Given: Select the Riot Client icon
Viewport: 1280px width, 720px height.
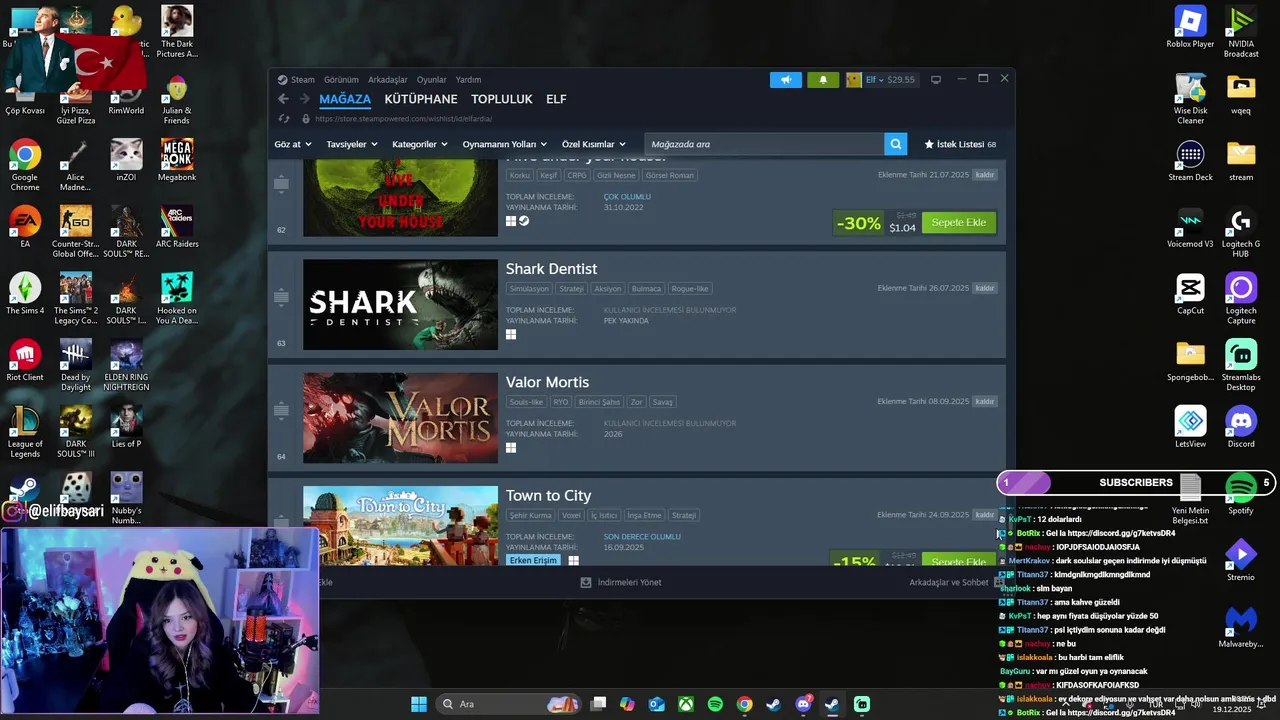Looking at the screenshot, I should point(25,361).
